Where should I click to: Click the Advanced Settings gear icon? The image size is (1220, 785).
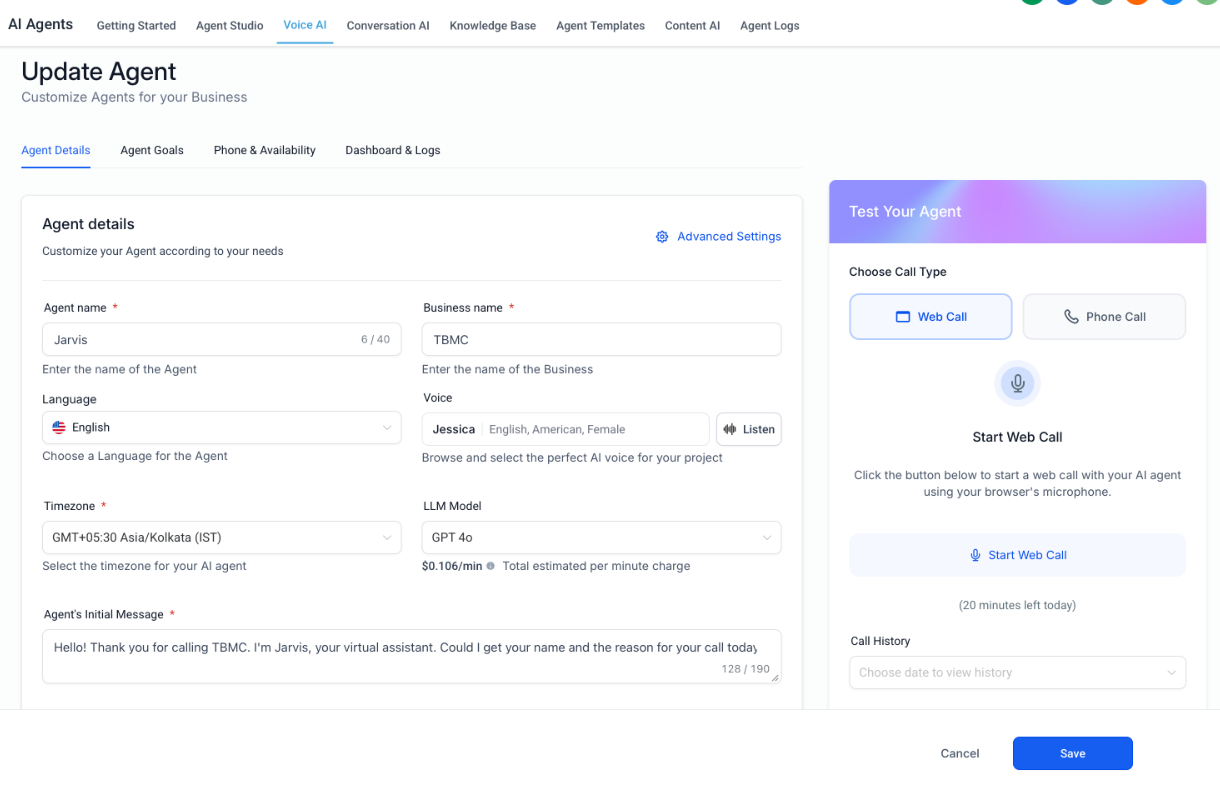coord(662,237)
